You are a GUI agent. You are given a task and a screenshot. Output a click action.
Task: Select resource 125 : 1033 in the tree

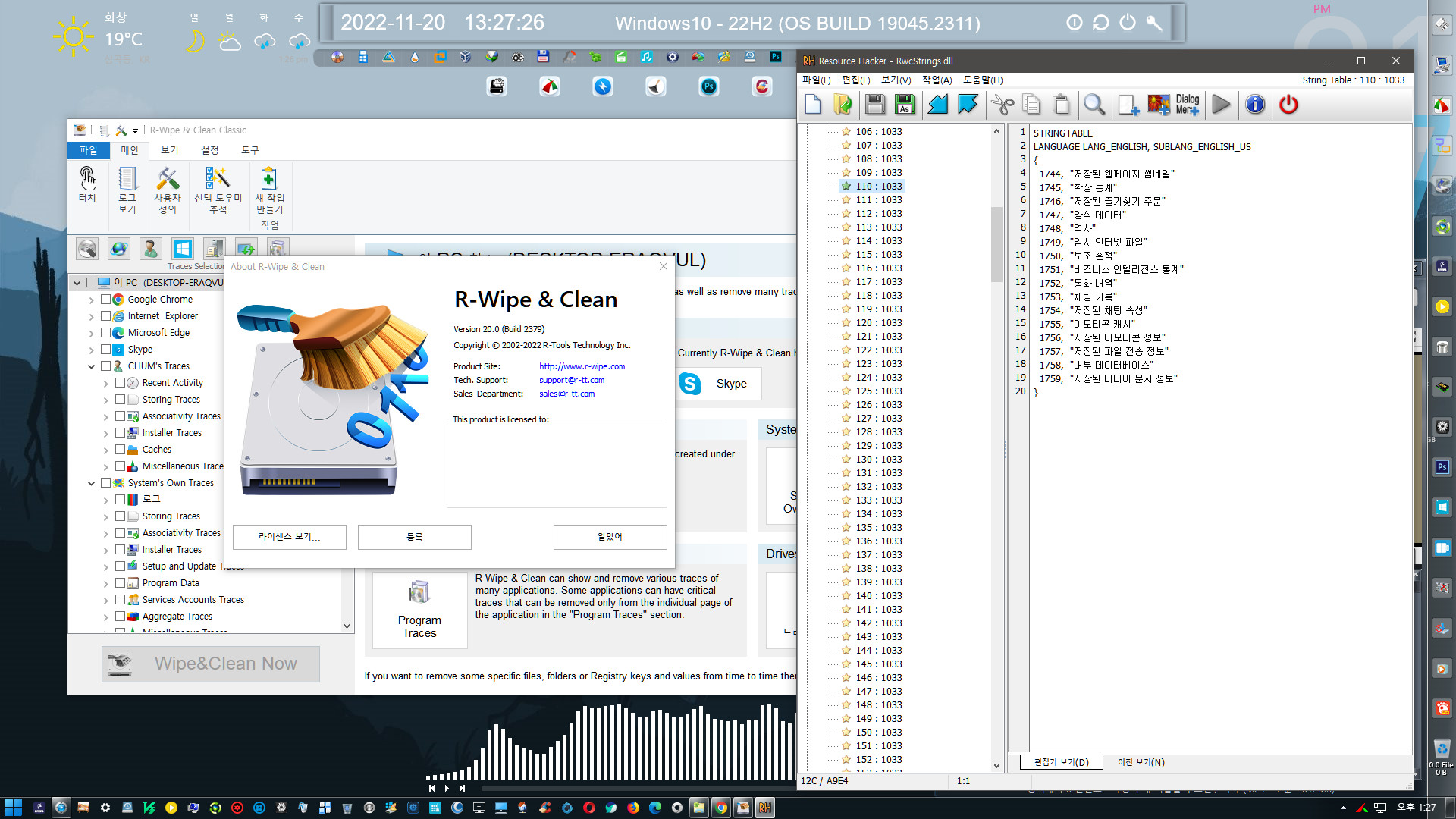coord(878,391)
